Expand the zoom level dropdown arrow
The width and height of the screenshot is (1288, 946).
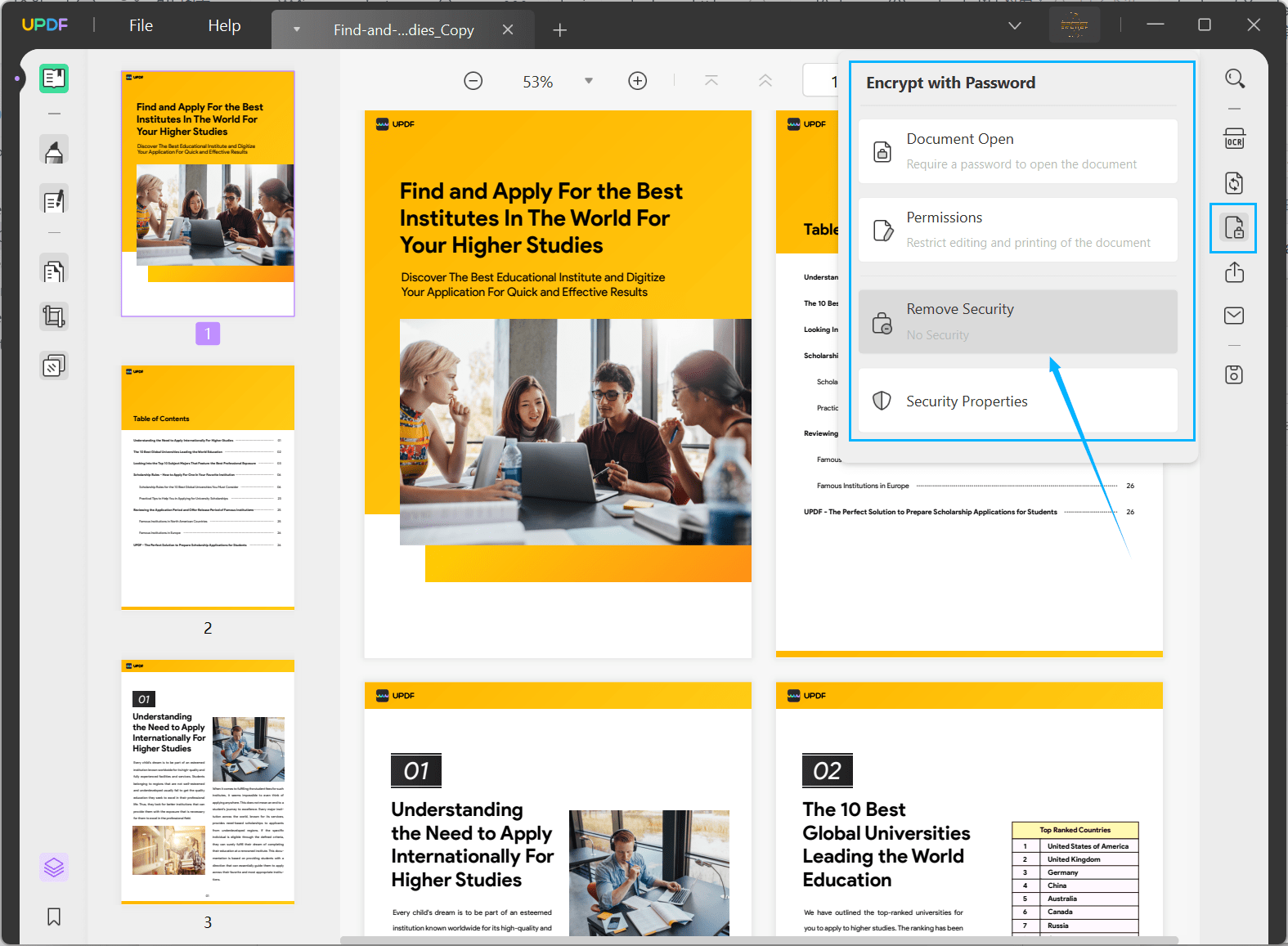[589, 81]
